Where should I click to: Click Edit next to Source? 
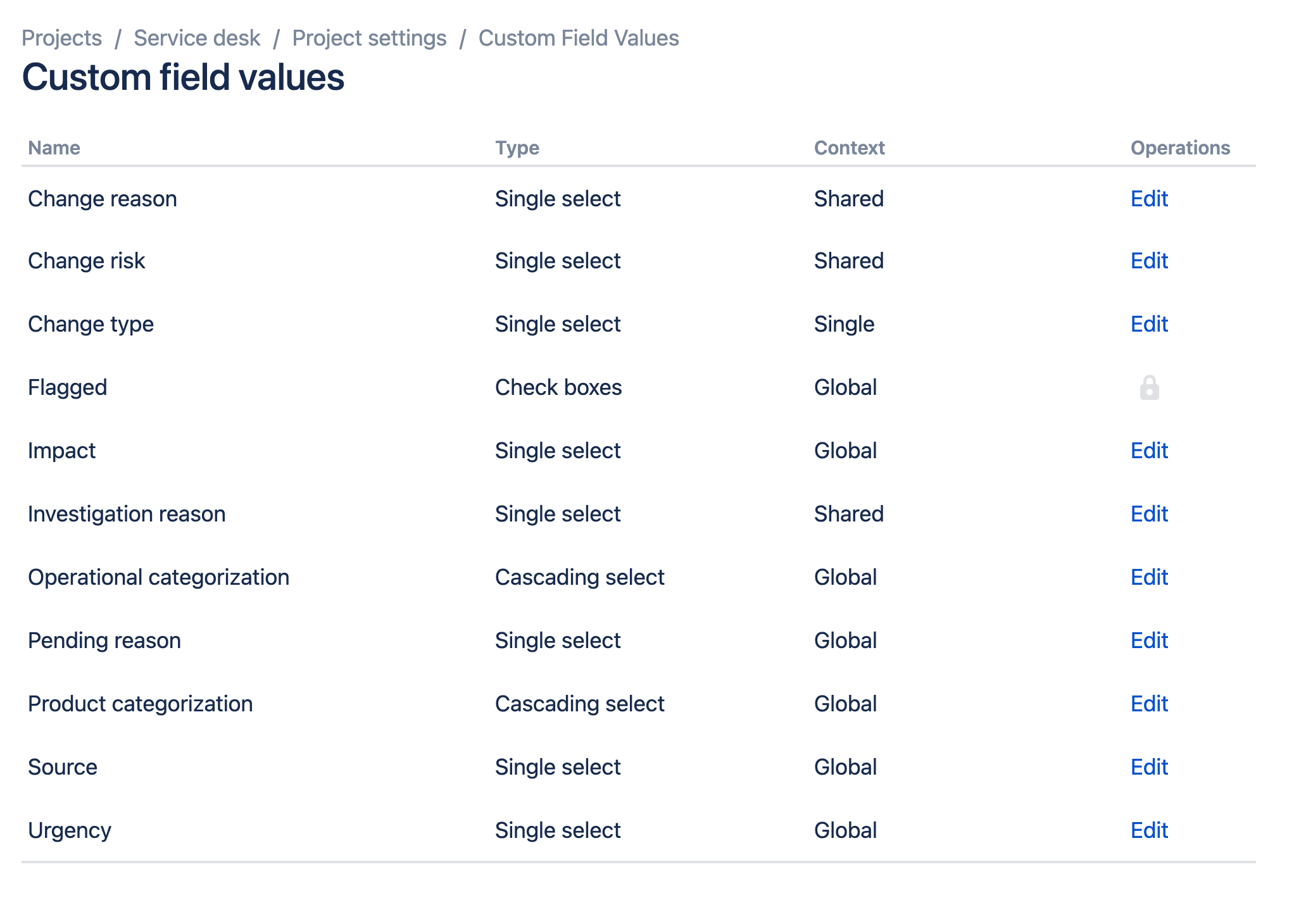pos(1149,767)
